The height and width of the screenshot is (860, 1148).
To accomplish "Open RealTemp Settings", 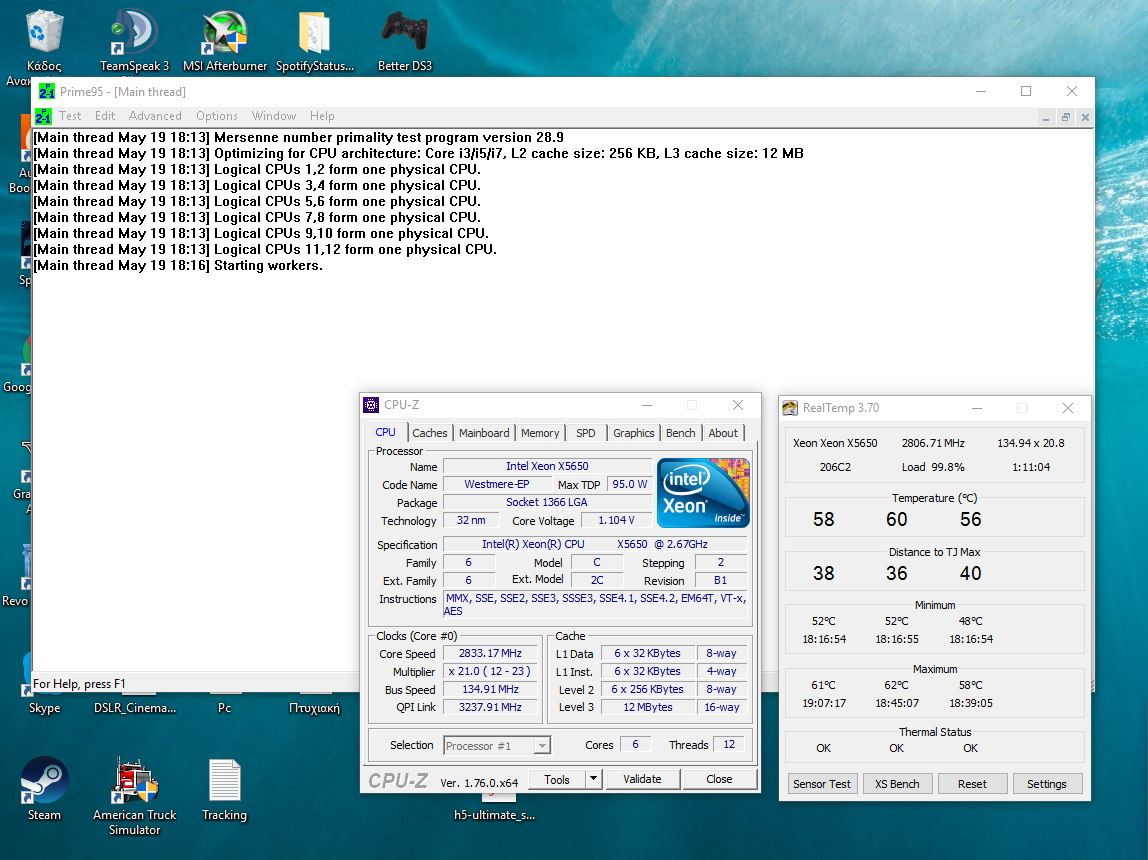I will point(1047,783).
